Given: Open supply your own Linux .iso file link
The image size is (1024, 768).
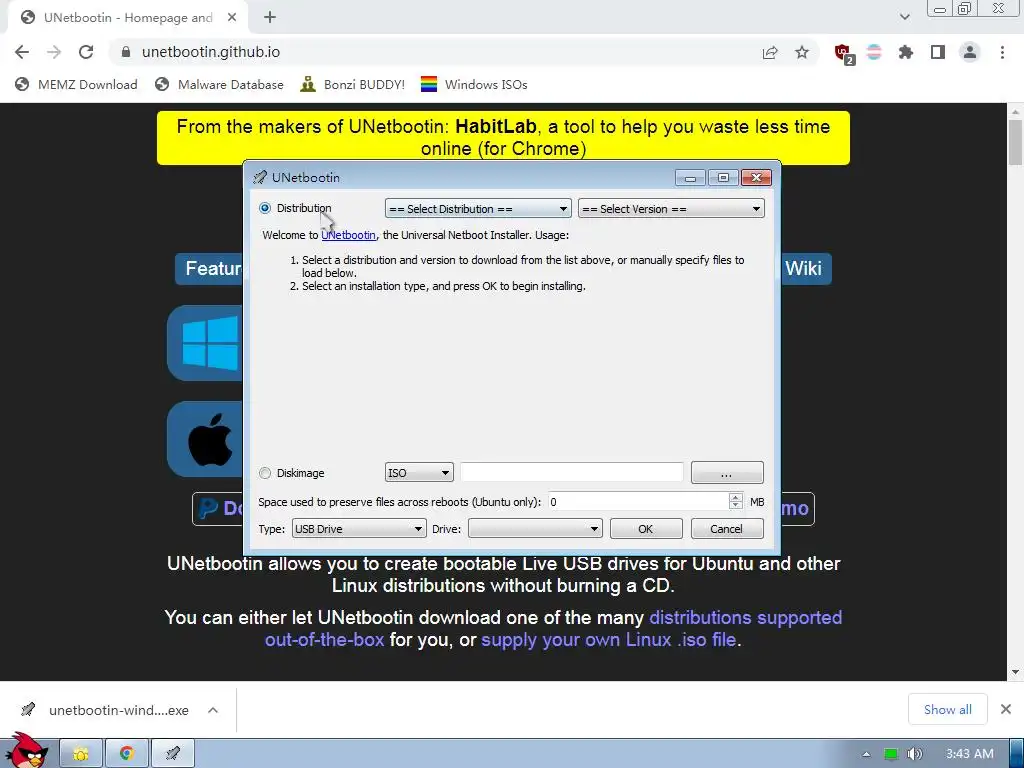Looking at the screenshot, I should (x=609, y=639).
